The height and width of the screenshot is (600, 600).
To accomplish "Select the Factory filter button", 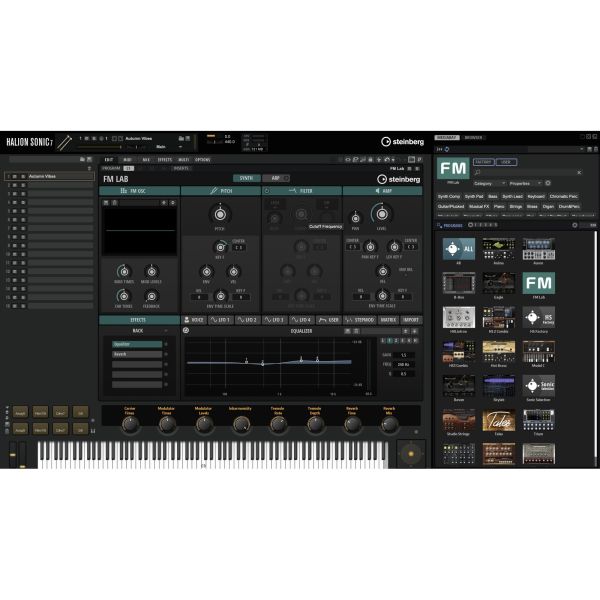I will click(x=483, y=162).
